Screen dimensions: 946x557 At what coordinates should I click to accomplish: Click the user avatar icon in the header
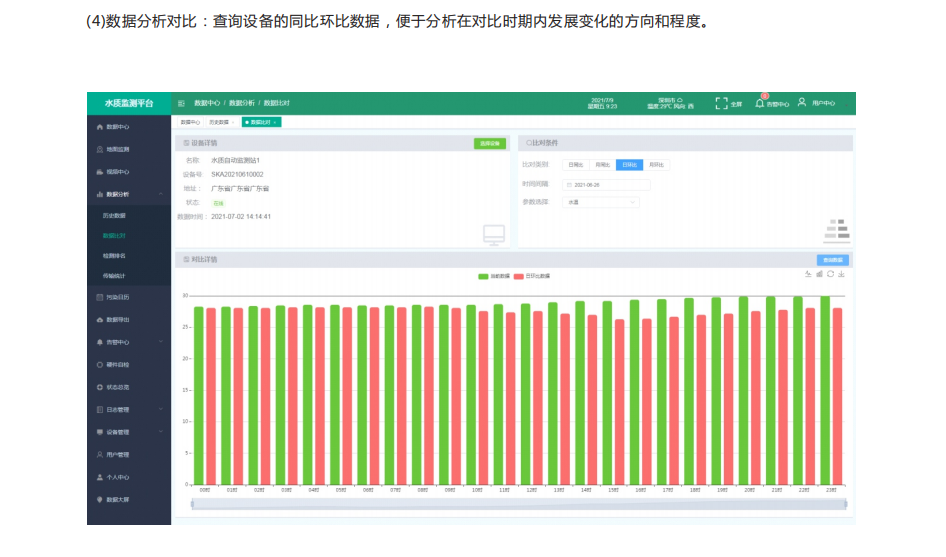802,103
